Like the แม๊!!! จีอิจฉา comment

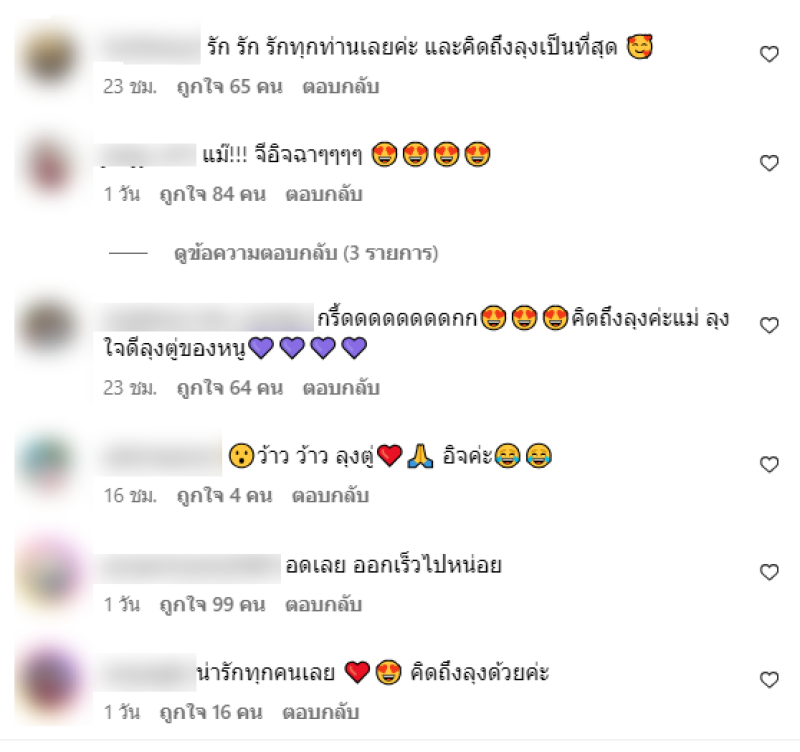(769, 163)
